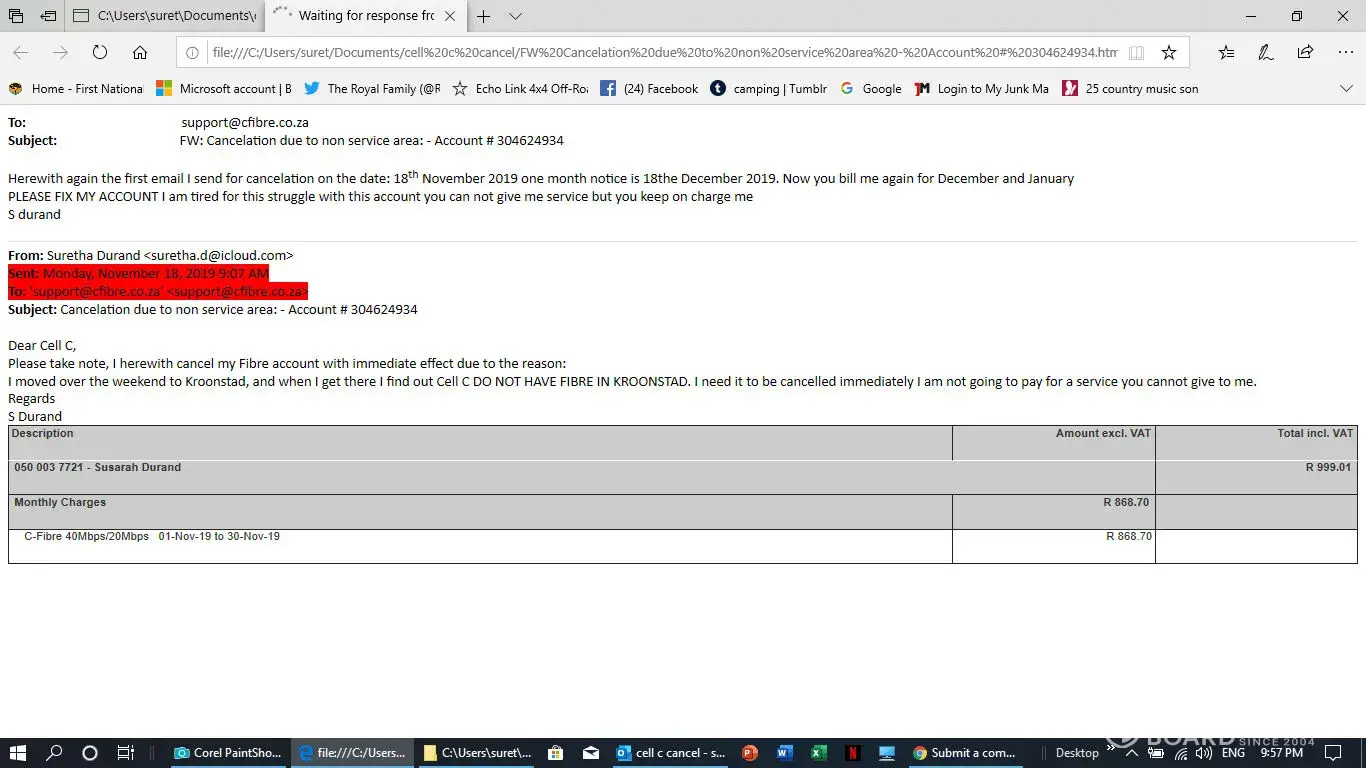The height and width of the screenshot is (768, 1366).
Task: Expand the favorites bar overflow chevron
Action: click(1346, 89)
